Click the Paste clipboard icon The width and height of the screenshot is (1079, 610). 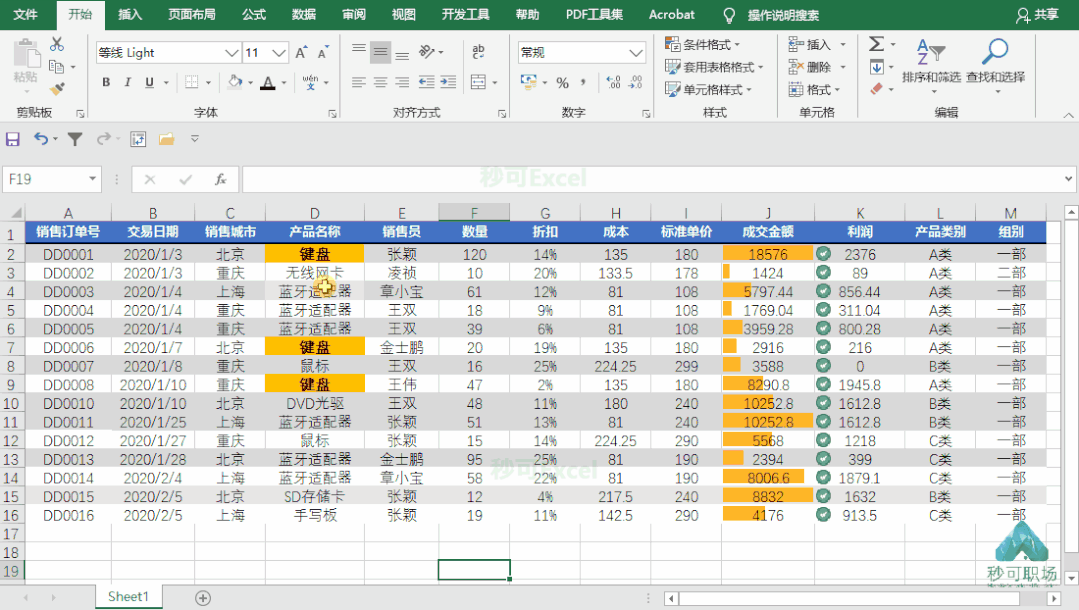(26, 54)
